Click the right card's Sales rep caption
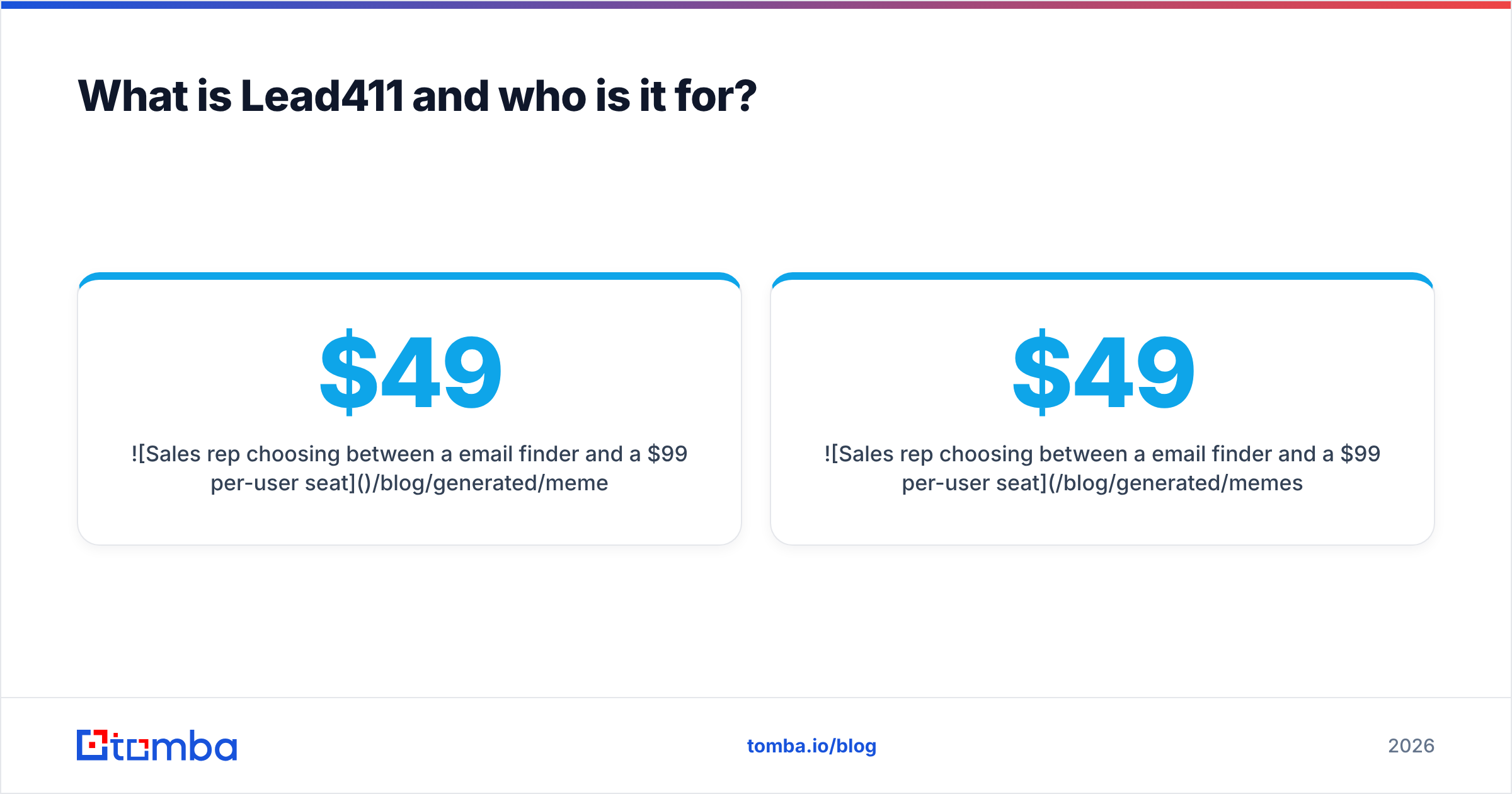Image resolution: width=1512 pixels, height=794 pixels. pos(1102,468)
